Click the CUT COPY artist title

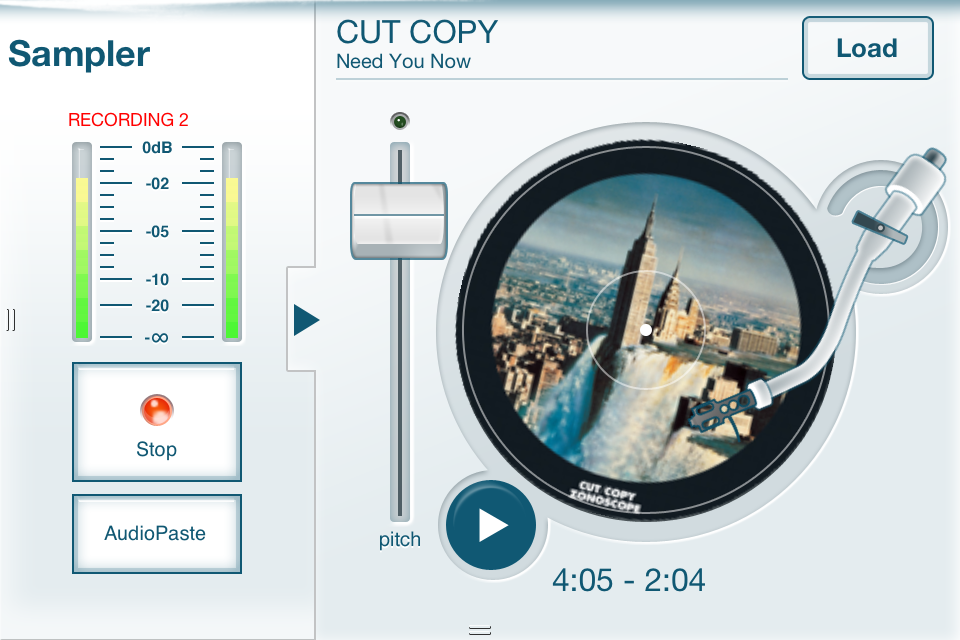417,32
